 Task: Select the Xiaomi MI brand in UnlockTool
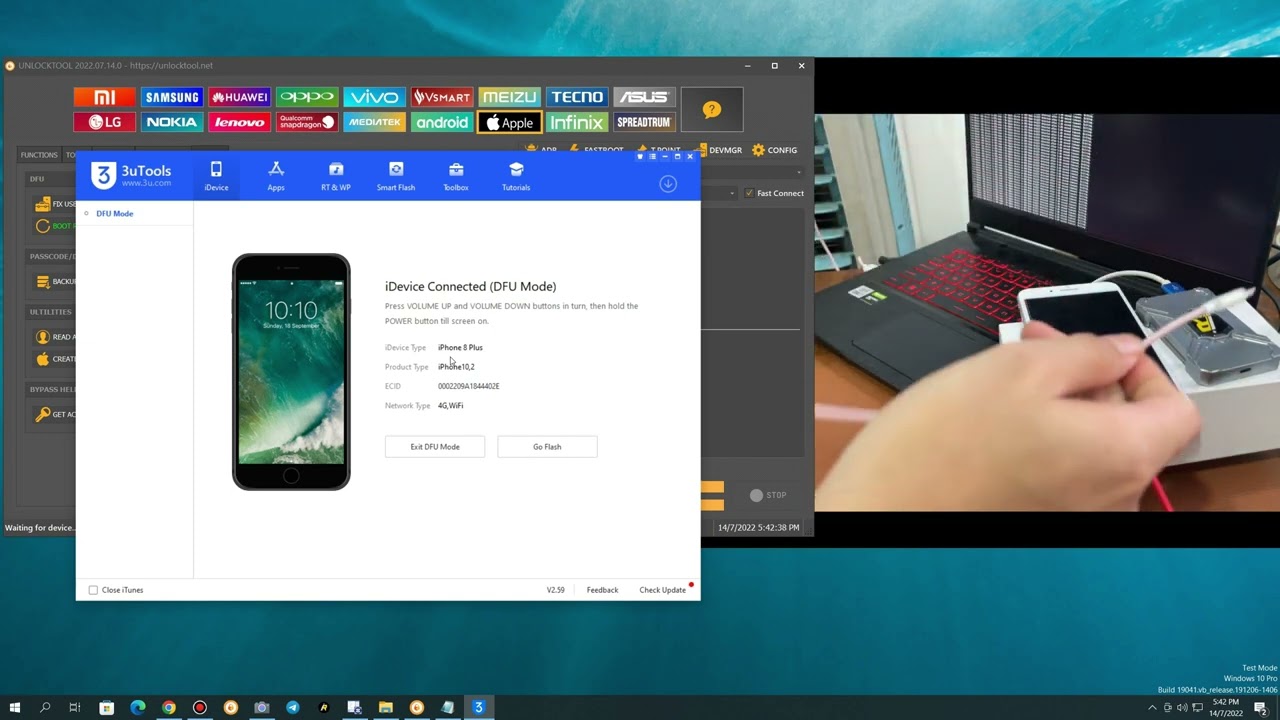[x=104, y=97]
